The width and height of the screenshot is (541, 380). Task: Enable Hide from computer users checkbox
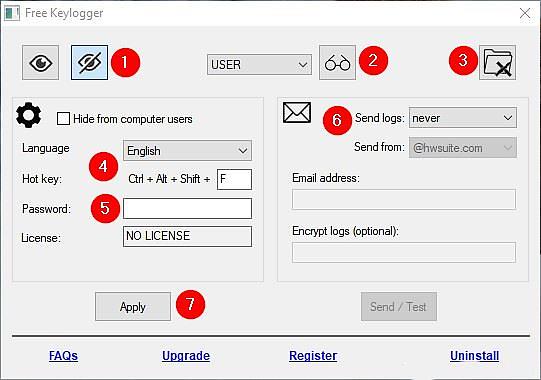point(63,118)
